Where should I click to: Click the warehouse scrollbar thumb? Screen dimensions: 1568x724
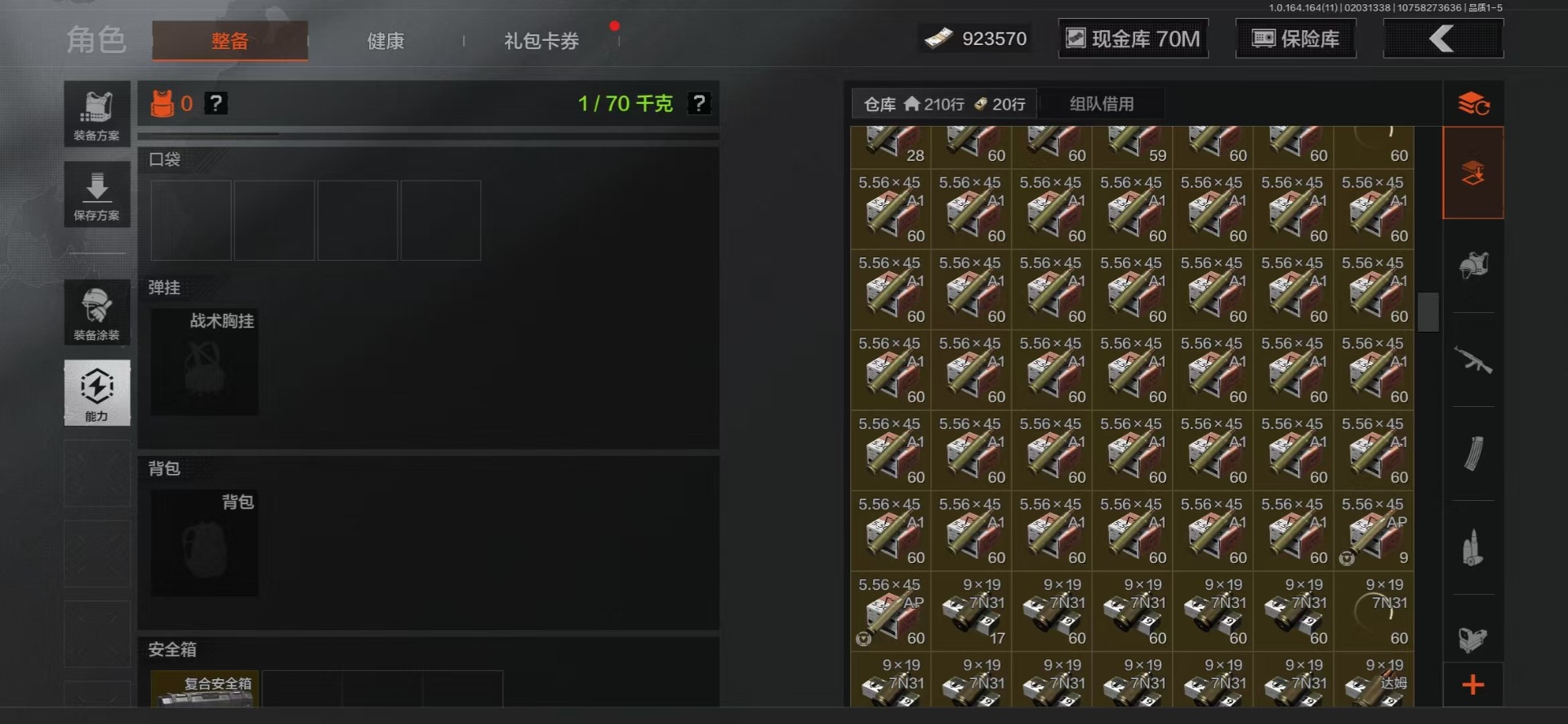(x=1428, y=312)
